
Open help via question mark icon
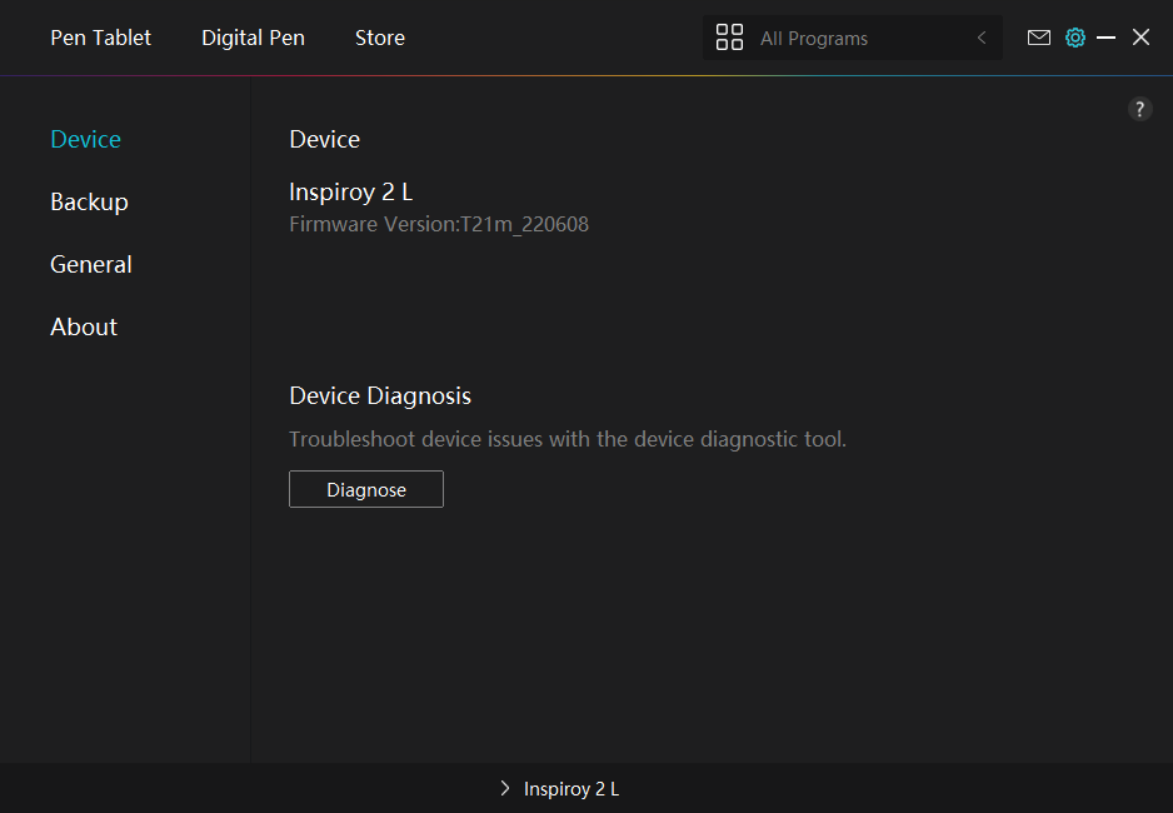pos(1140,110)
